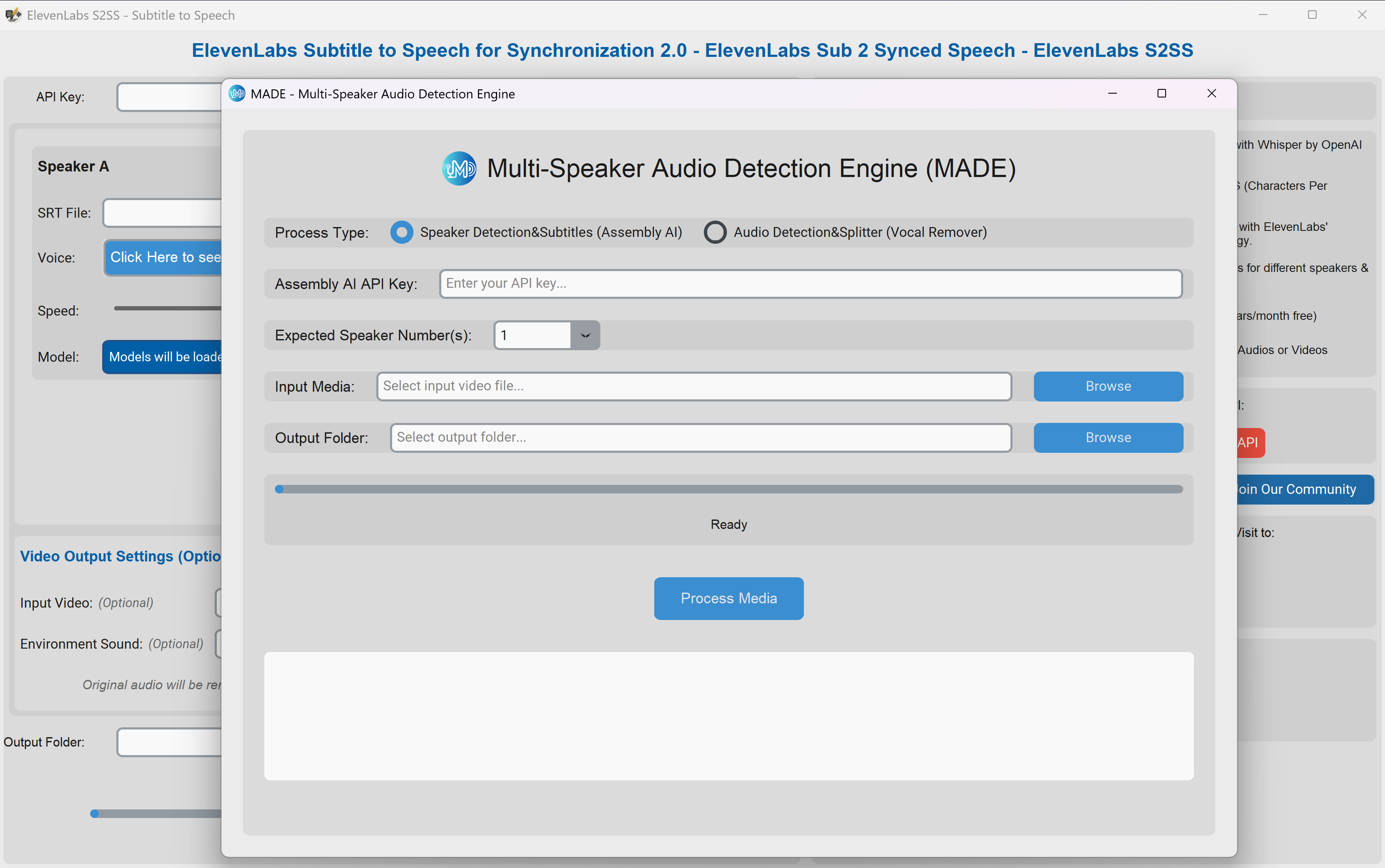Click the Expected Speaker Number value field

coord(532,335)
